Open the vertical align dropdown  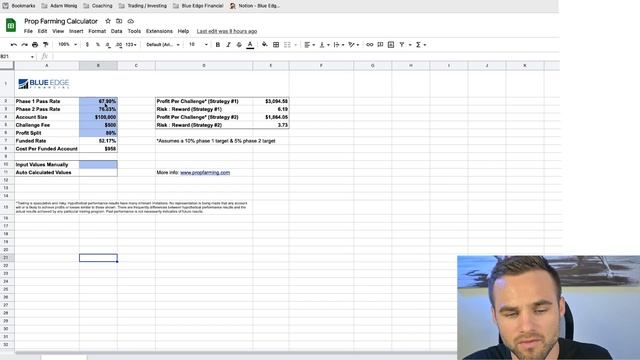tap(324, 44)
